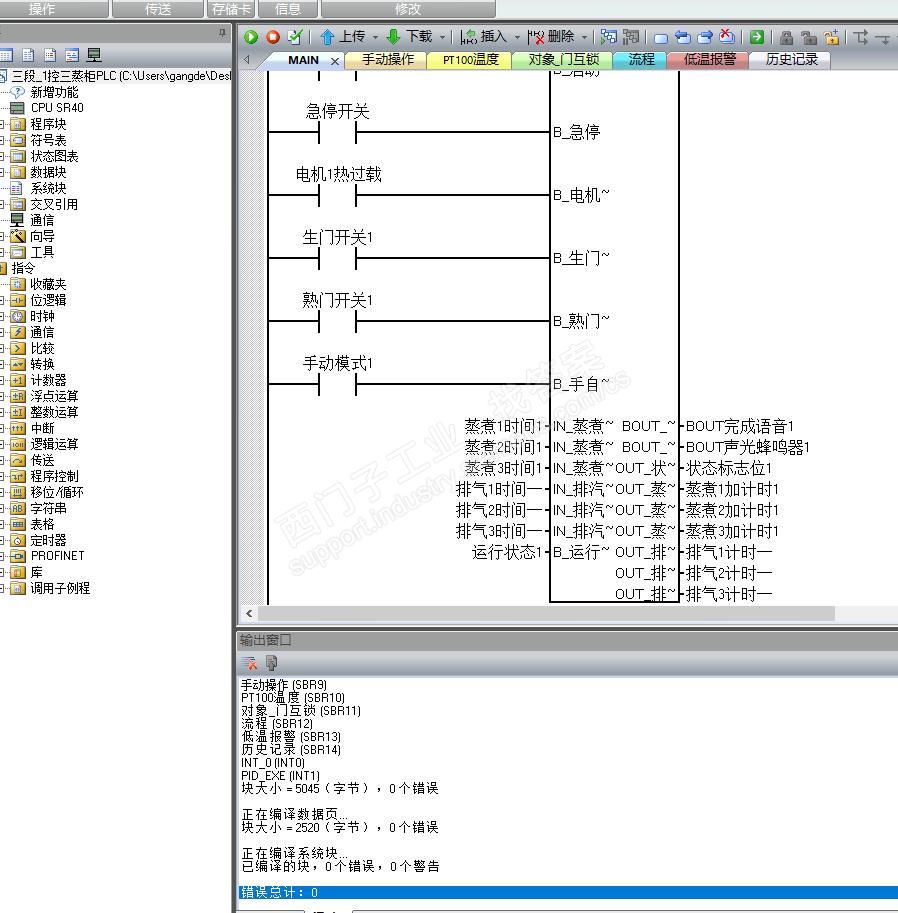898x913 pixels.
Task: Click the horizontal scrollbar under ladder editor
Action: 546,613
